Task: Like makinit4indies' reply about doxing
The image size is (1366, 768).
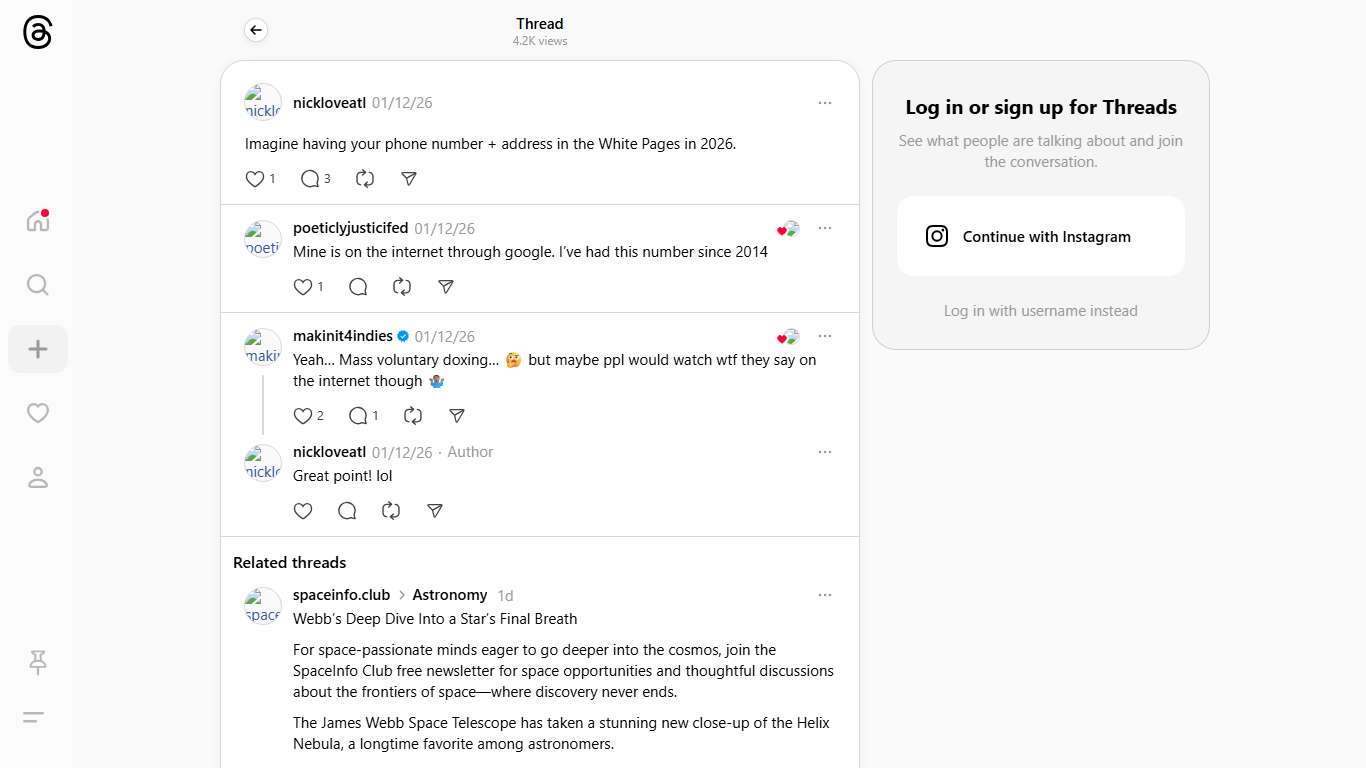Action: point(303,416)
